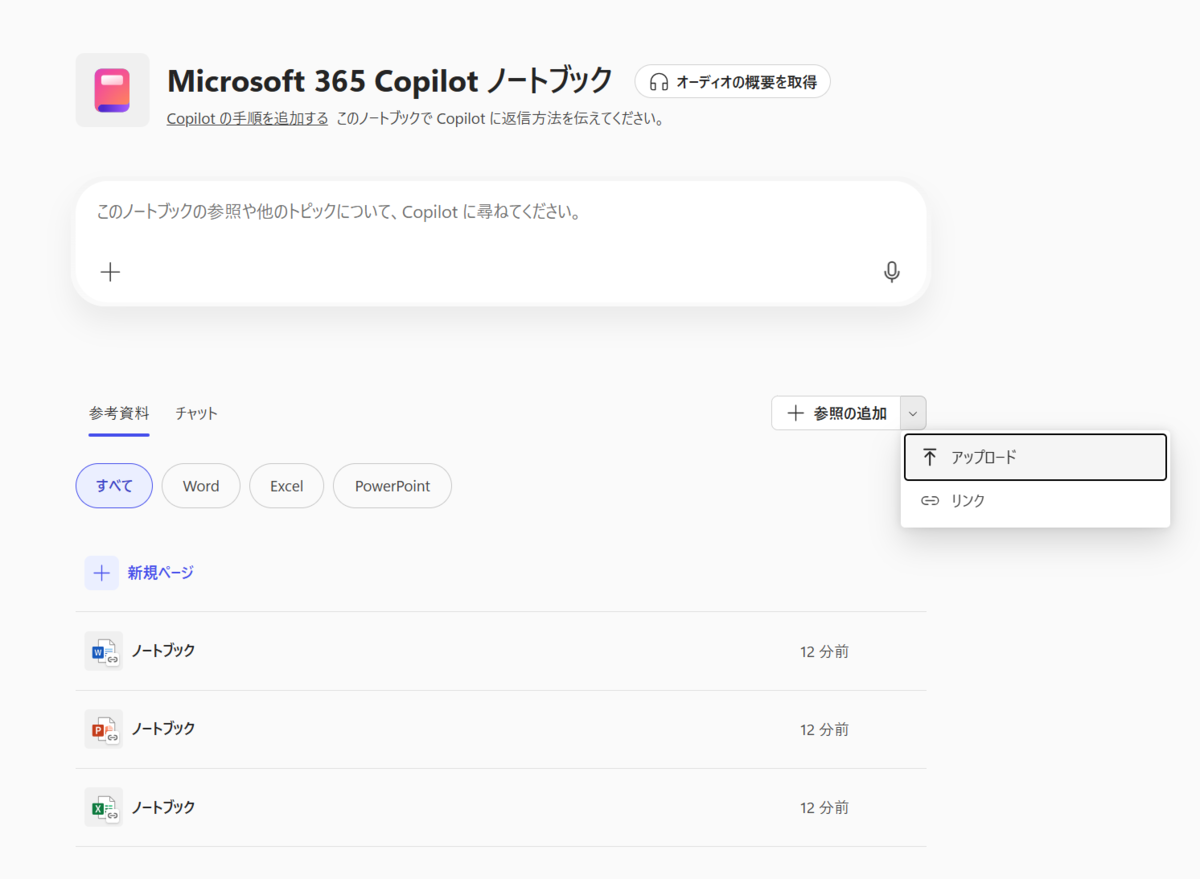Select アップロード from the dropdown menu
This screenshot has height=879, width=1200.
pyautogui.click(x=1035, y=457)
